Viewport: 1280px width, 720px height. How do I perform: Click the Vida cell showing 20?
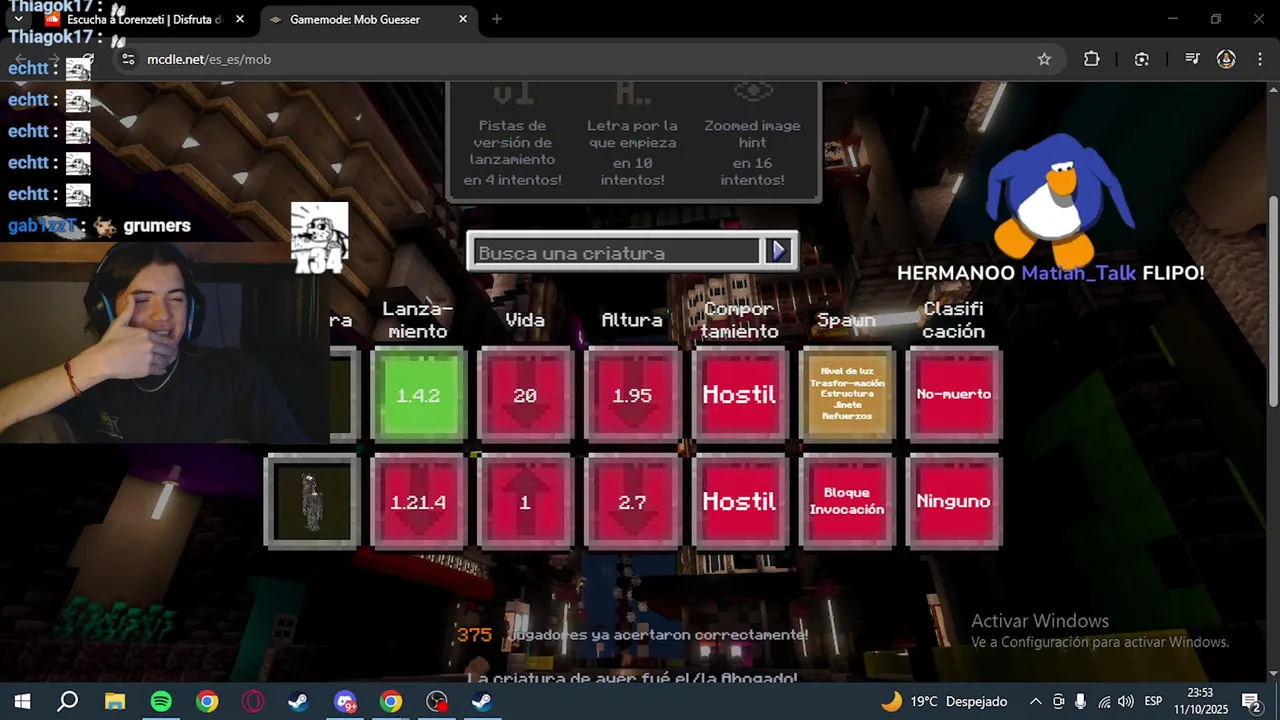tap(525, 394)
